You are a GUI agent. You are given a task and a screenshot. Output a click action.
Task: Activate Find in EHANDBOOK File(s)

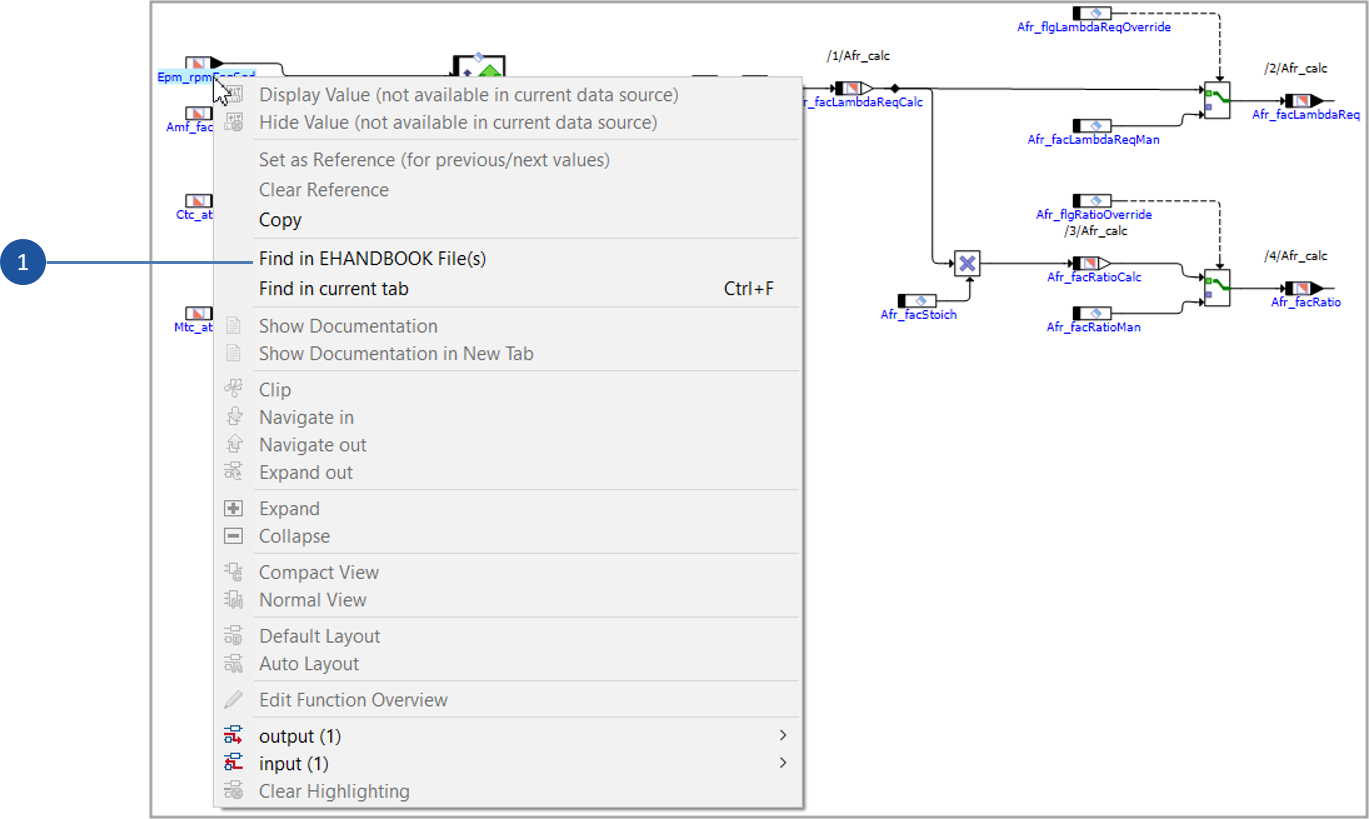[x=372, y=258]
